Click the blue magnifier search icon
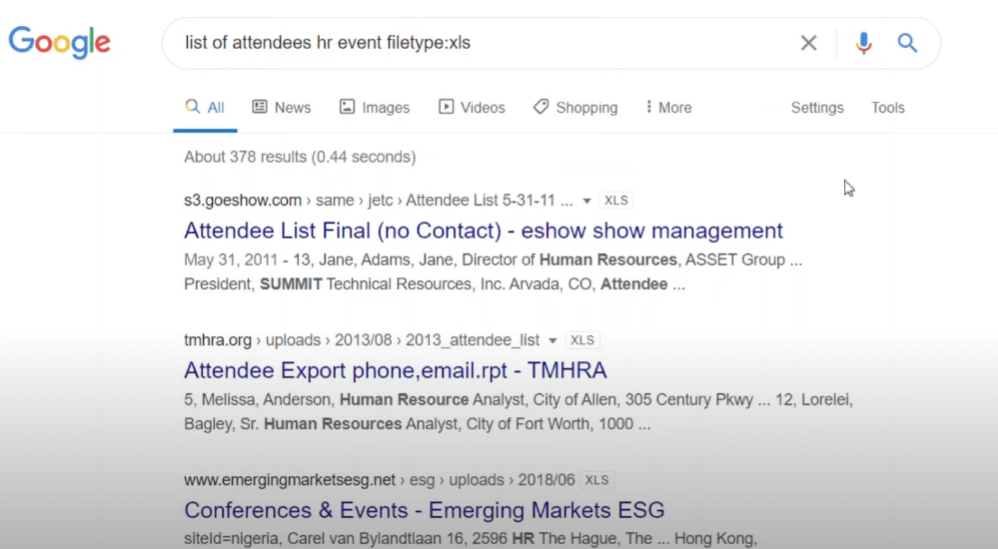 907,43
